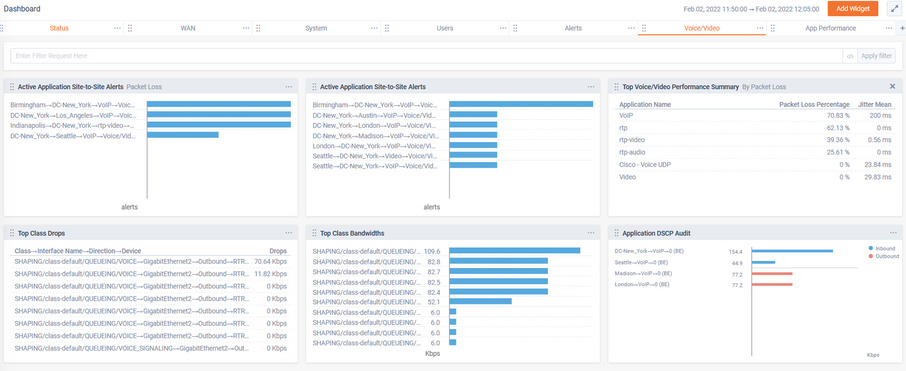The width and height of the screenshot is (906, 371).
Task: Click Application DSCP Audit widget drag handle
Action: (x=617, y=233)
